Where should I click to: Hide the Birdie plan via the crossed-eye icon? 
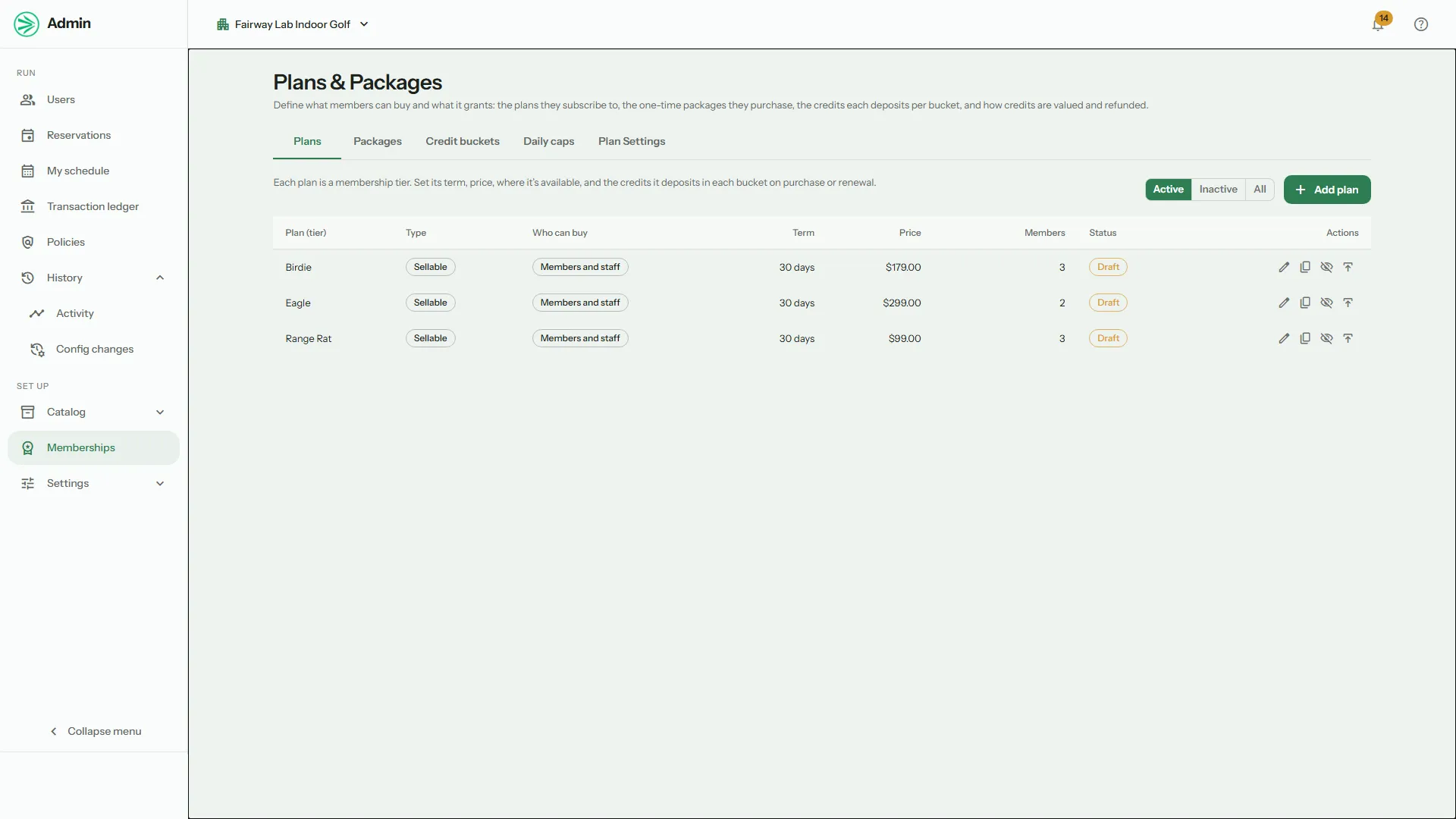point(1326,267)
